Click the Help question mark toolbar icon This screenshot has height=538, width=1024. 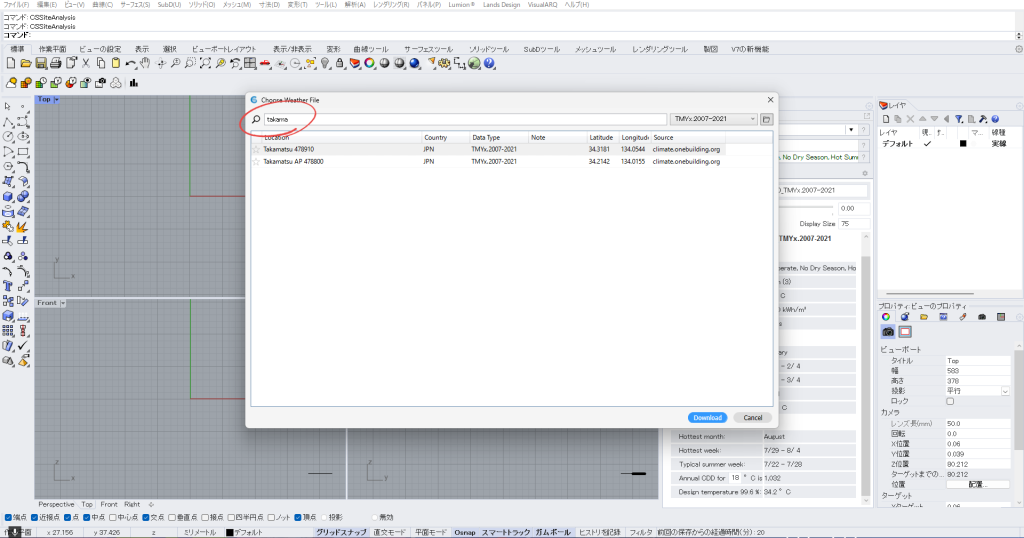click(489, 63)
